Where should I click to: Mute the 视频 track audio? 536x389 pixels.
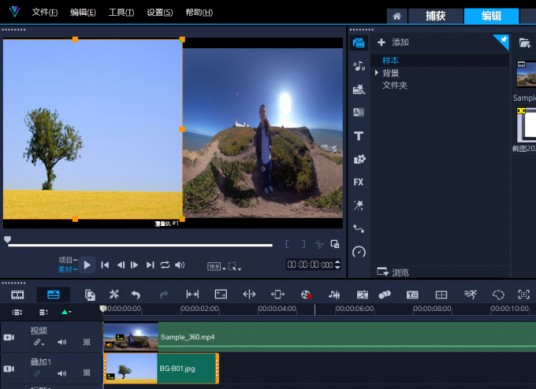tap(62, 342)
